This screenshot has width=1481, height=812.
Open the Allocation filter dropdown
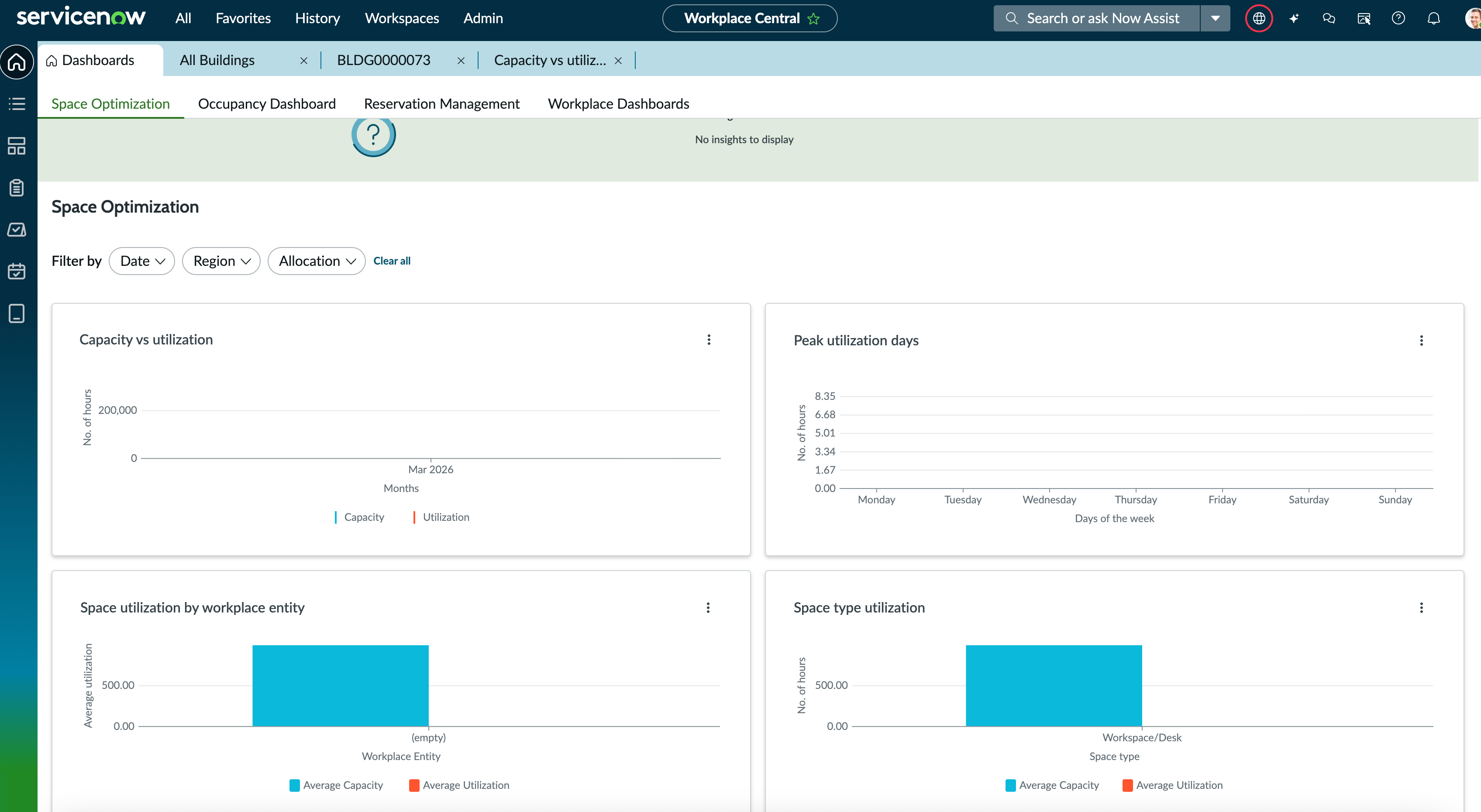coord(317,261)
